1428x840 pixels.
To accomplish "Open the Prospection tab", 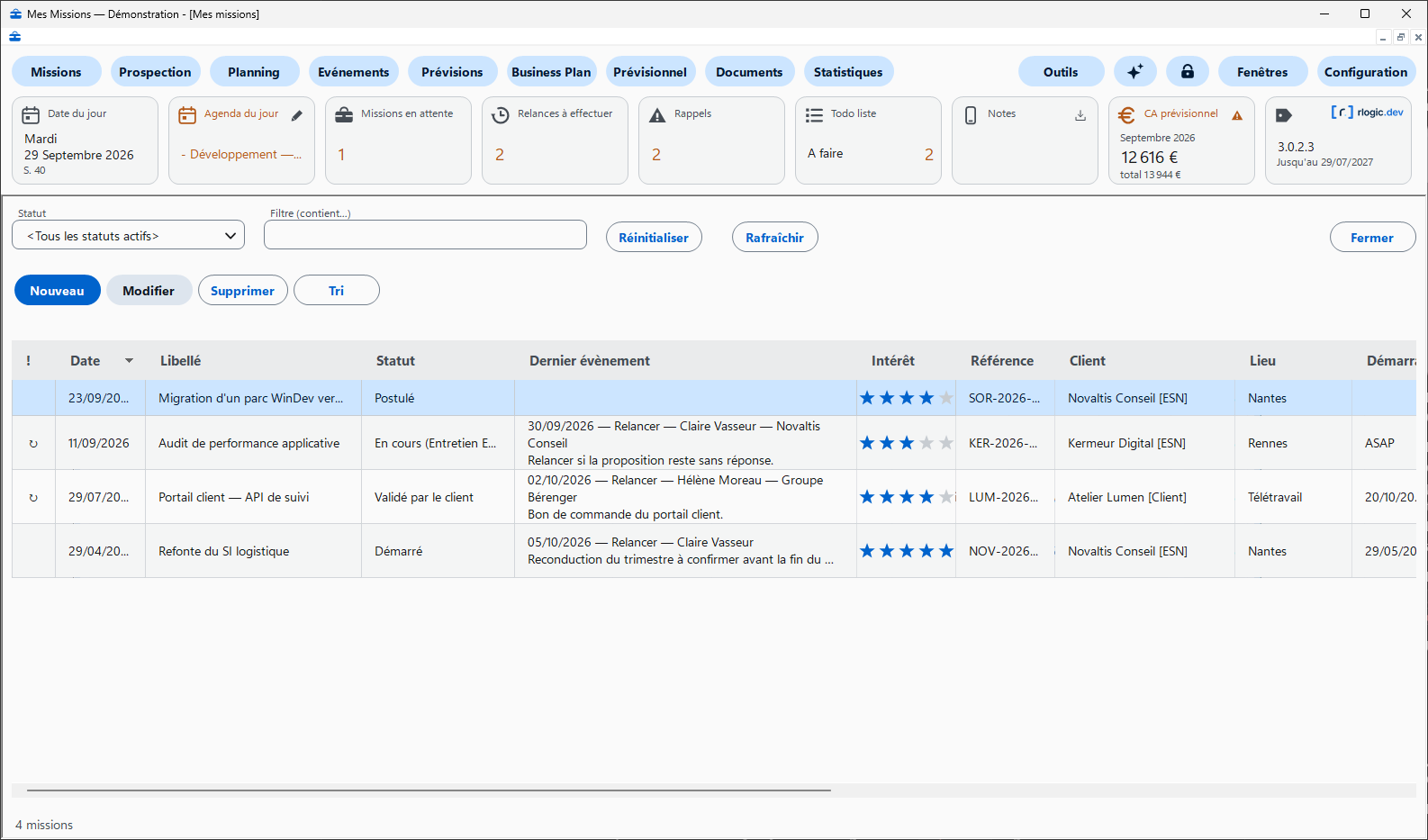I will click(155, 72).
